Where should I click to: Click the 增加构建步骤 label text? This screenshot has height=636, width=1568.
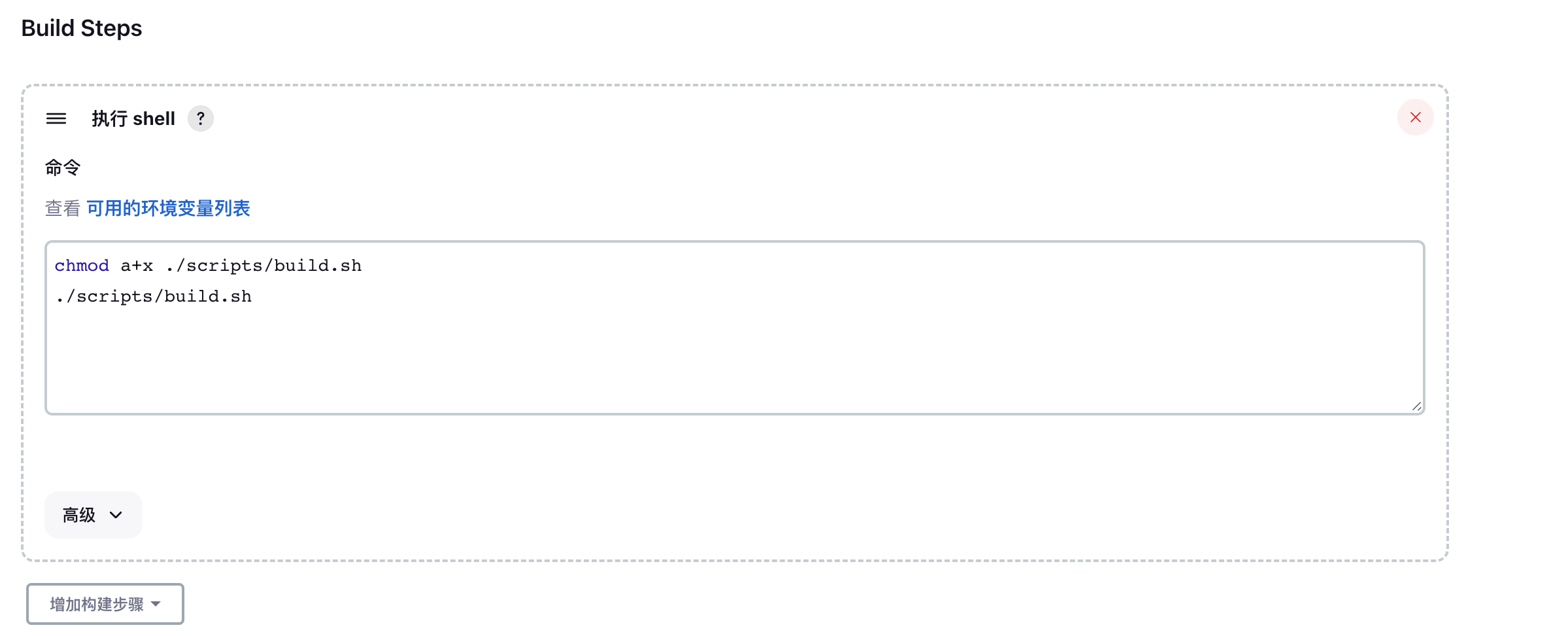(x=97, y=604)
